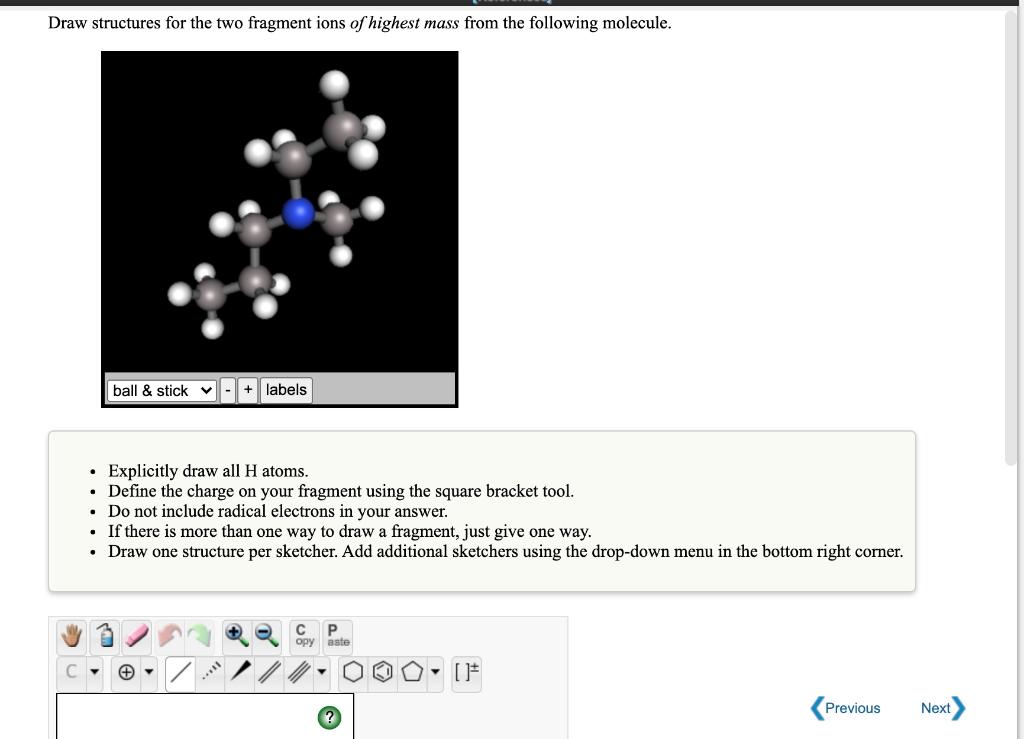The width and height of the screenshot is (1024, 739).
Task: Open the ball & stick display dropdown
Action: 160,390
